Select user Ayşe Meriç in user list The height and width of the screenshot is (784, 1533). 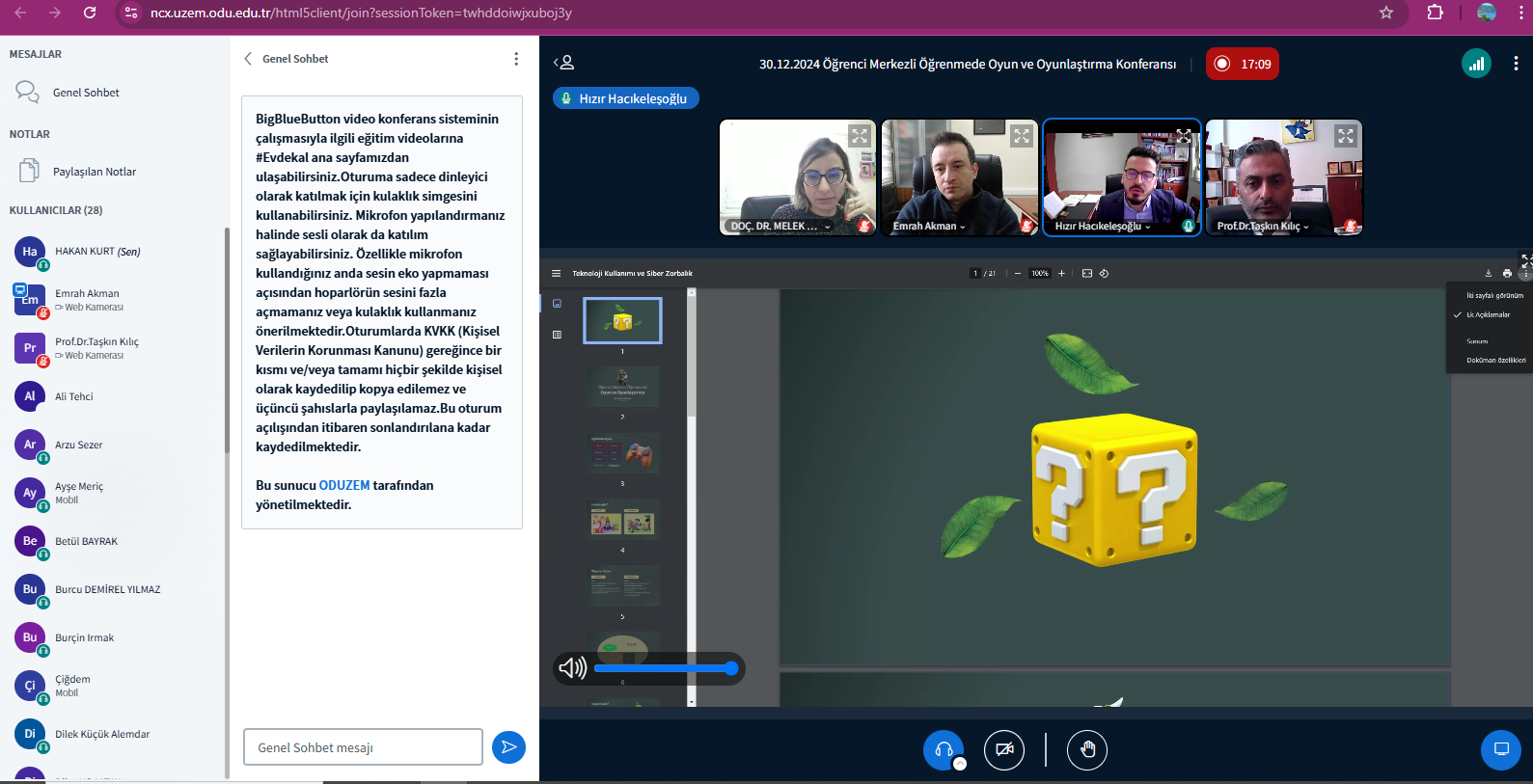point(115,493)
